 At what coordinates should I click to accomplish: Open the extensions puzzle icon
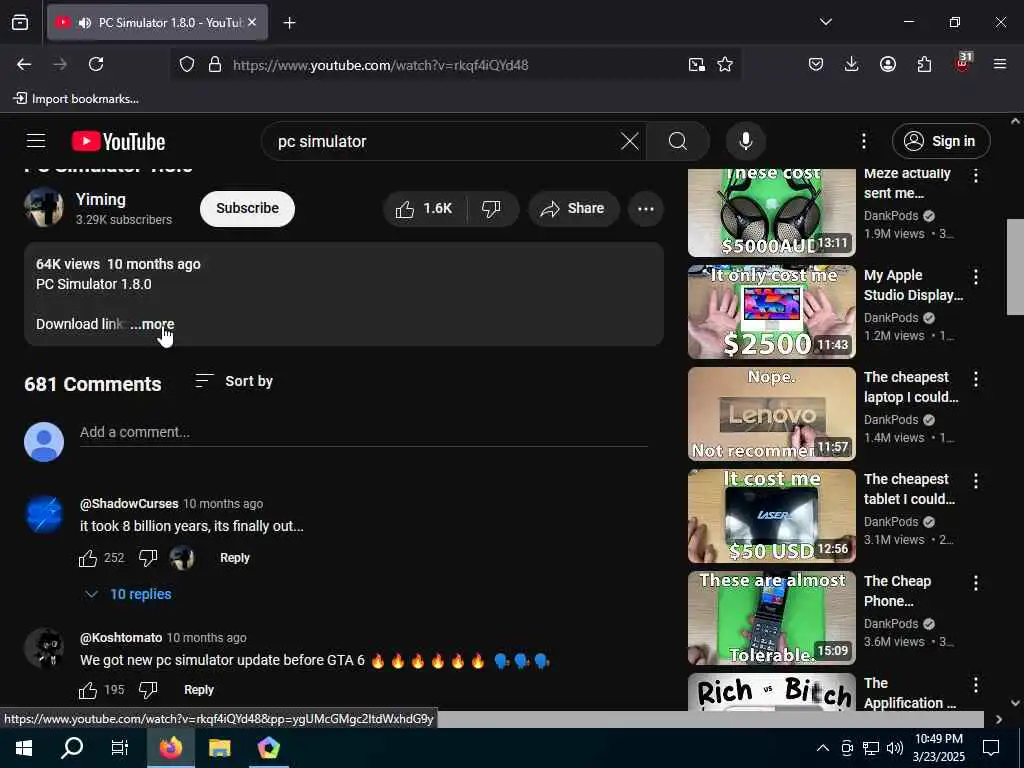click(924, 64)
